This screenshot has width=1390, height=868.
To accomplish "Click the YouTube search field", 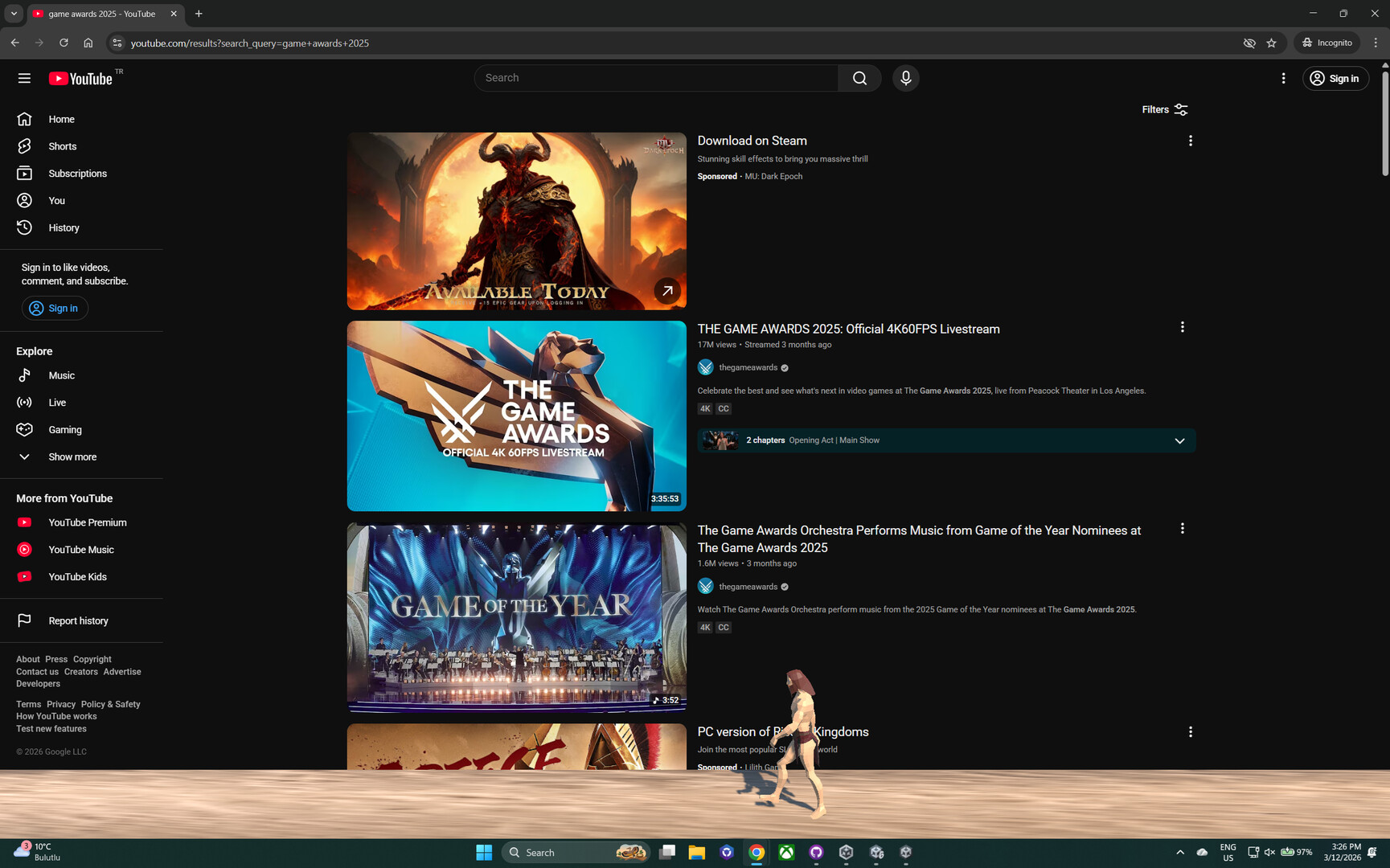I will [656, 78].
